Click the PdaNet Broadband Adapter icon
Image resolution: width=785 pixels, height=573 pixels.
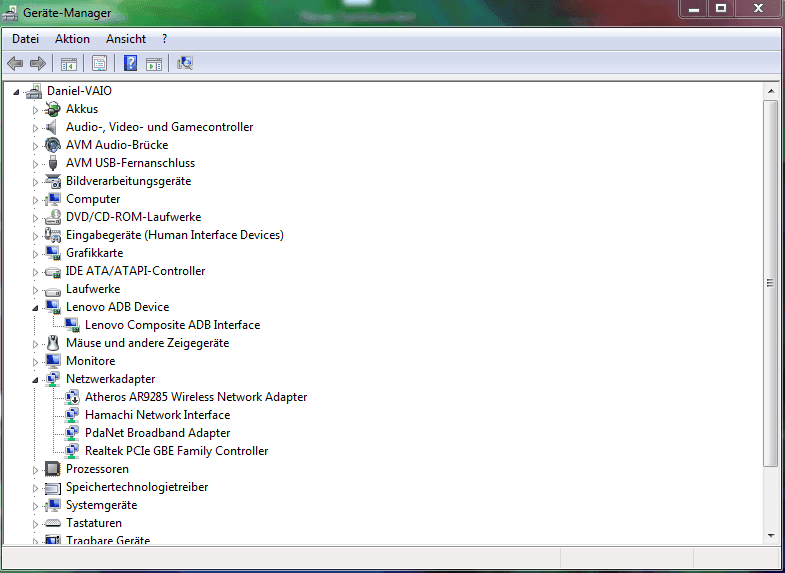point(72,433)
